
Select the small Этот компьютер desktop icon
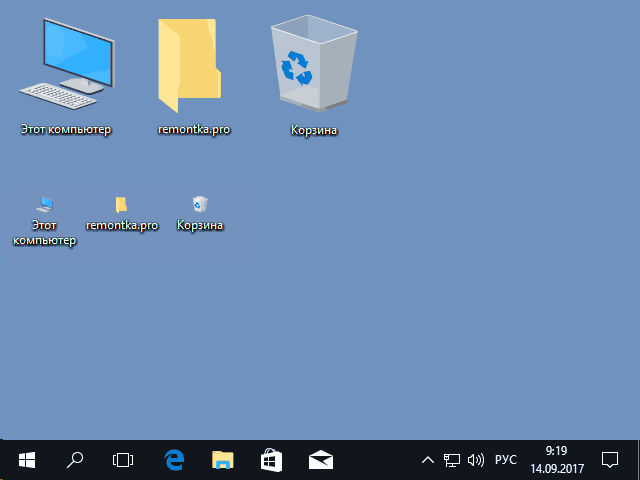tap(44, 204)
